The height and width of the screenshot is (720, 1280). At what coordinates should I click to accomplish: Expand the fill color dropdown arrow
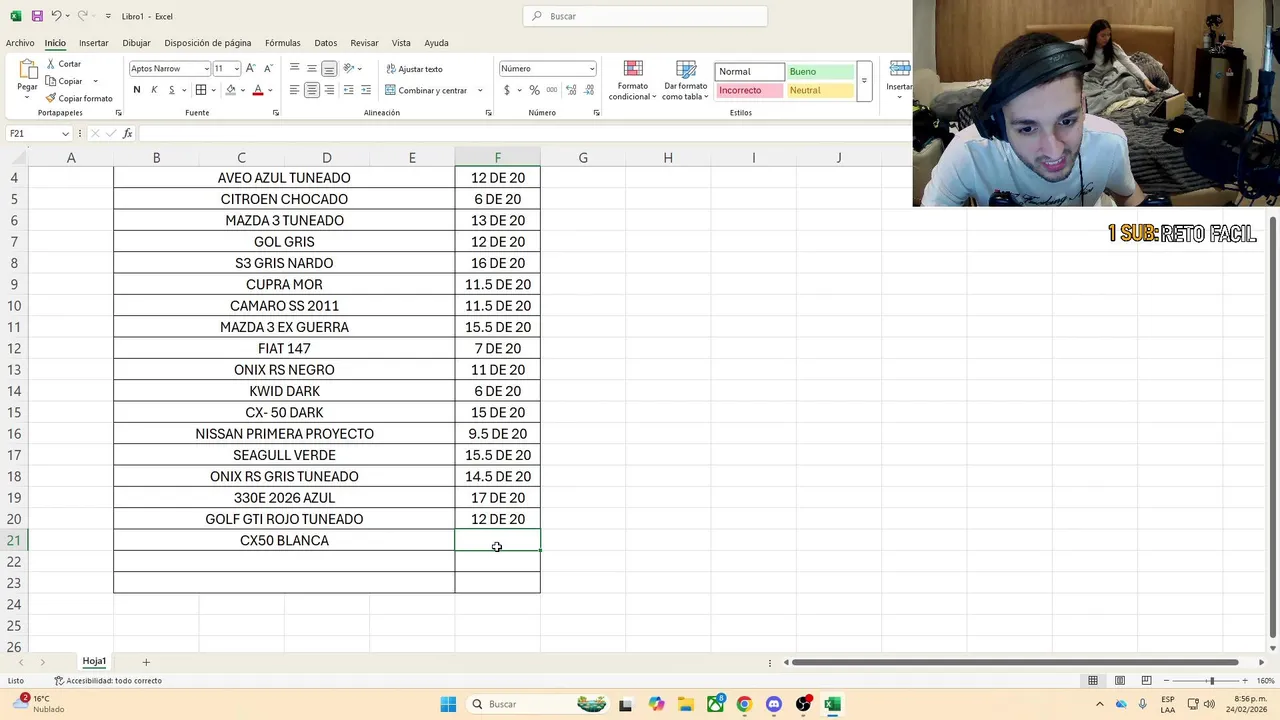click(x=243, y=90)
